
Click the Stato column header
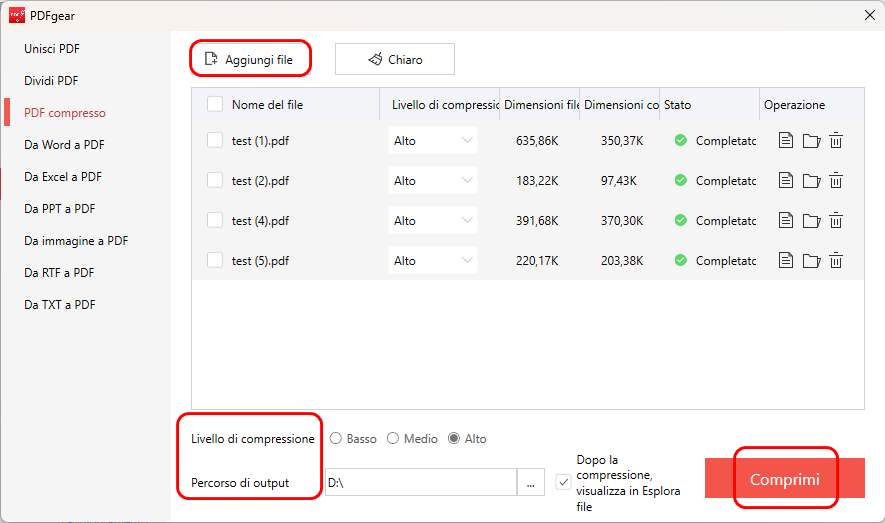click(677, 104)
